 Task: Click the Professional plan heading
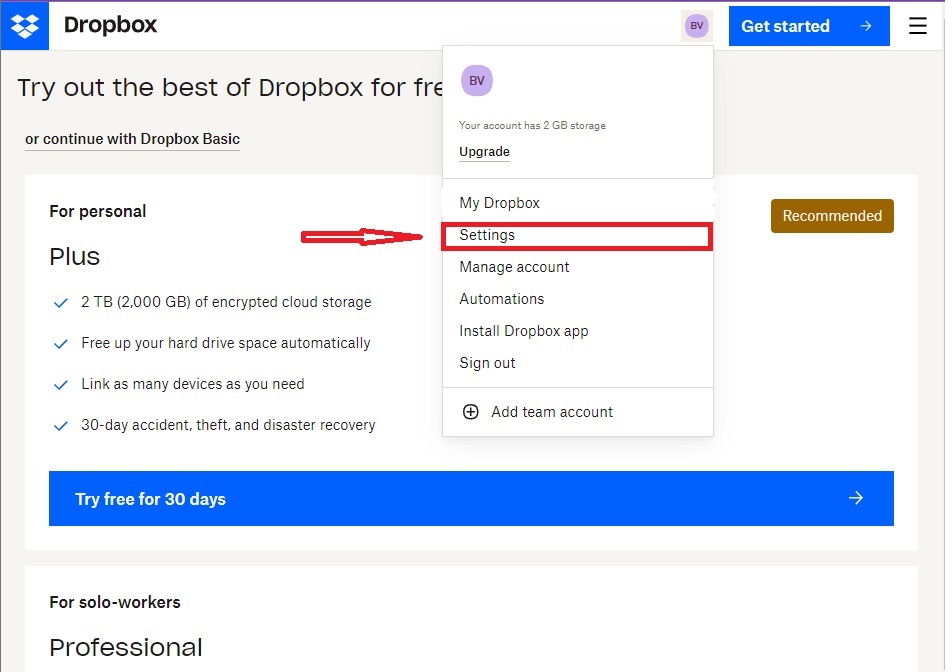click(126, 648)
